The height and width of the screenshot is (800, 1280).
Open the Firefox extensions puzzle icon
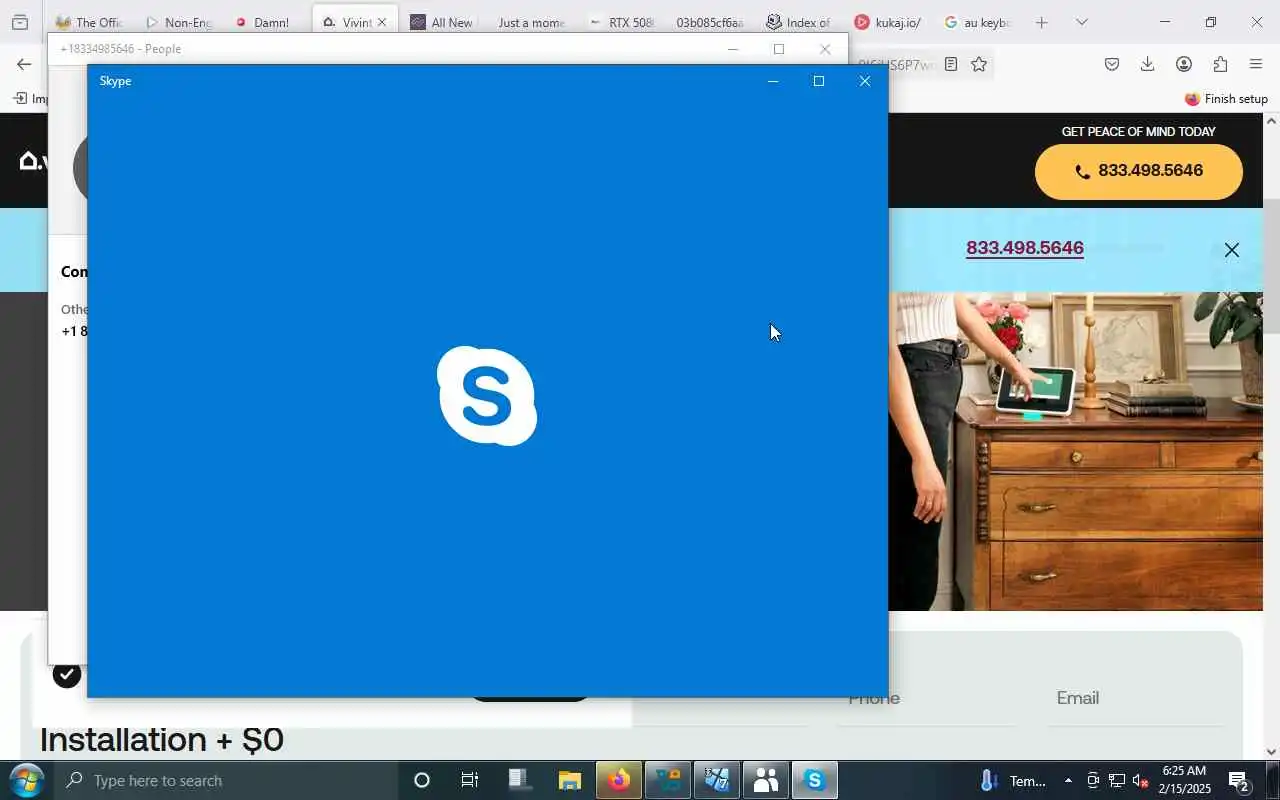pos(1220,64)
